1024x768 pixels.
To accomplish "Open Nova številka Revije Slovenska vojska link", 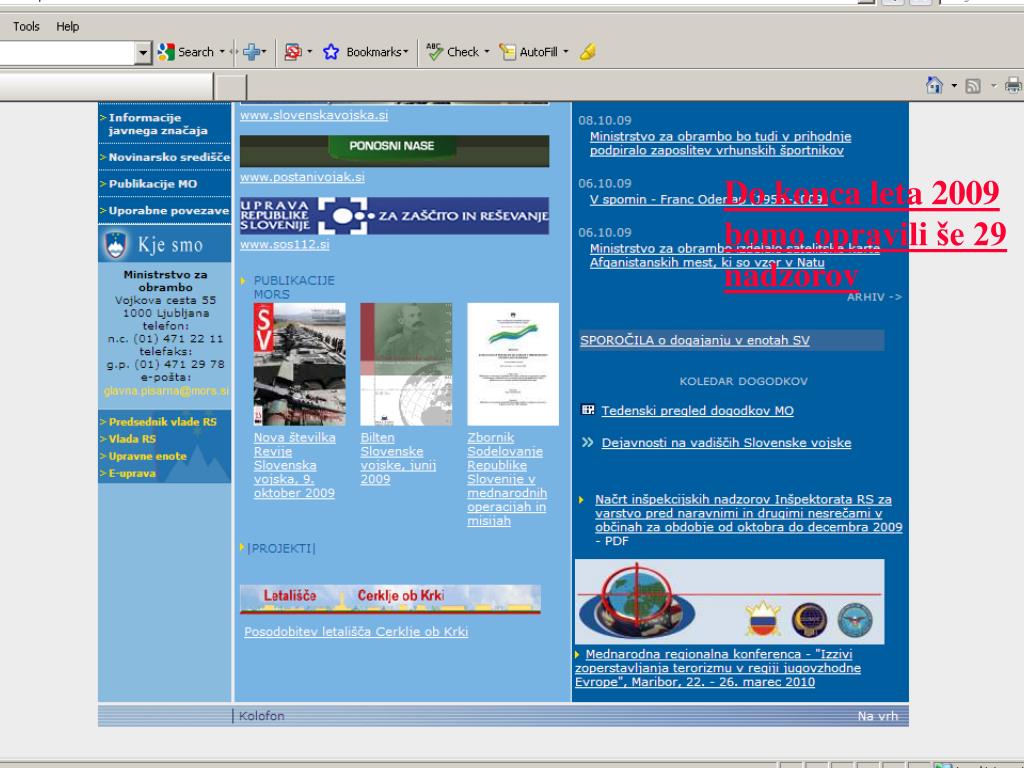I will (x=295, y=465).
